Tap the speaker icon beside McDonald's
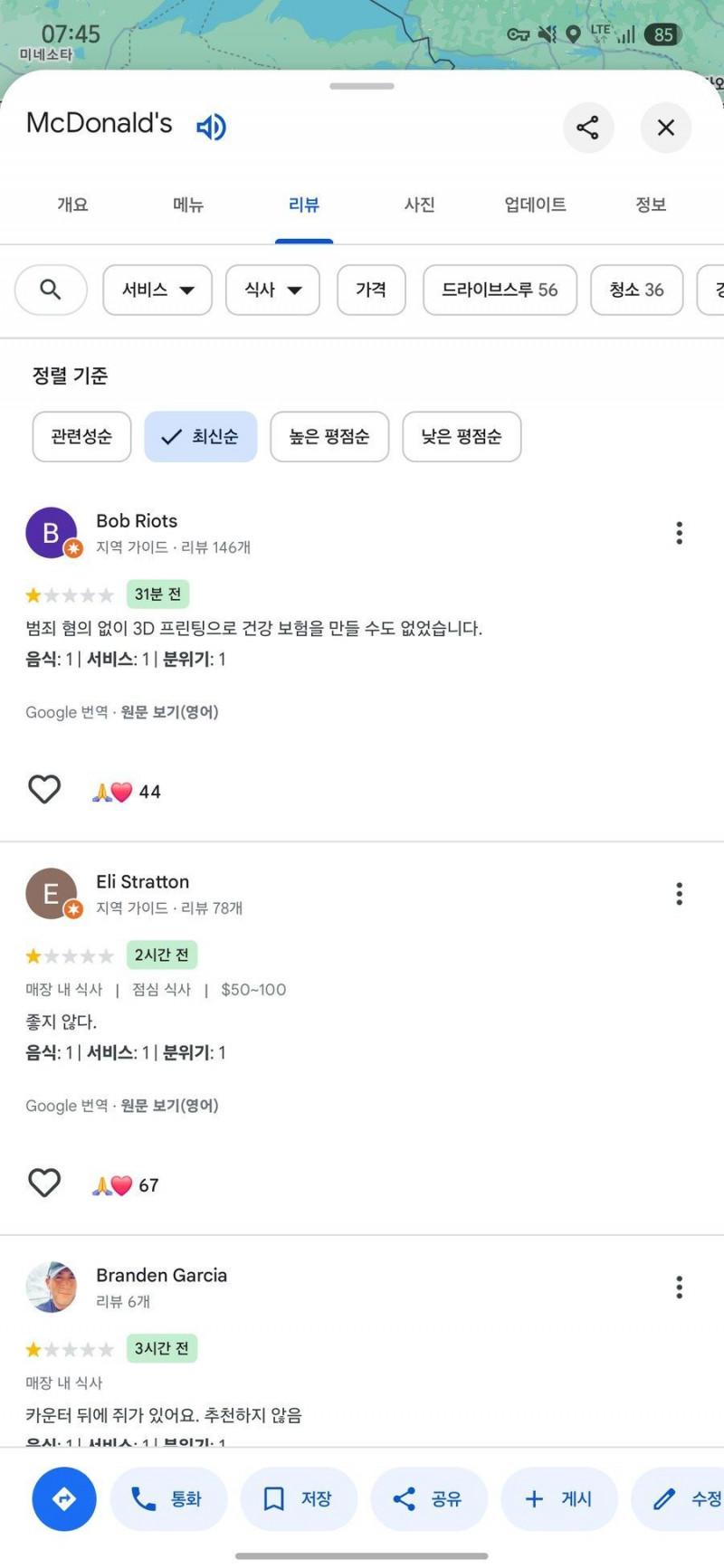Viewport: 724px width, 1568px height. (x=211, y=127)
